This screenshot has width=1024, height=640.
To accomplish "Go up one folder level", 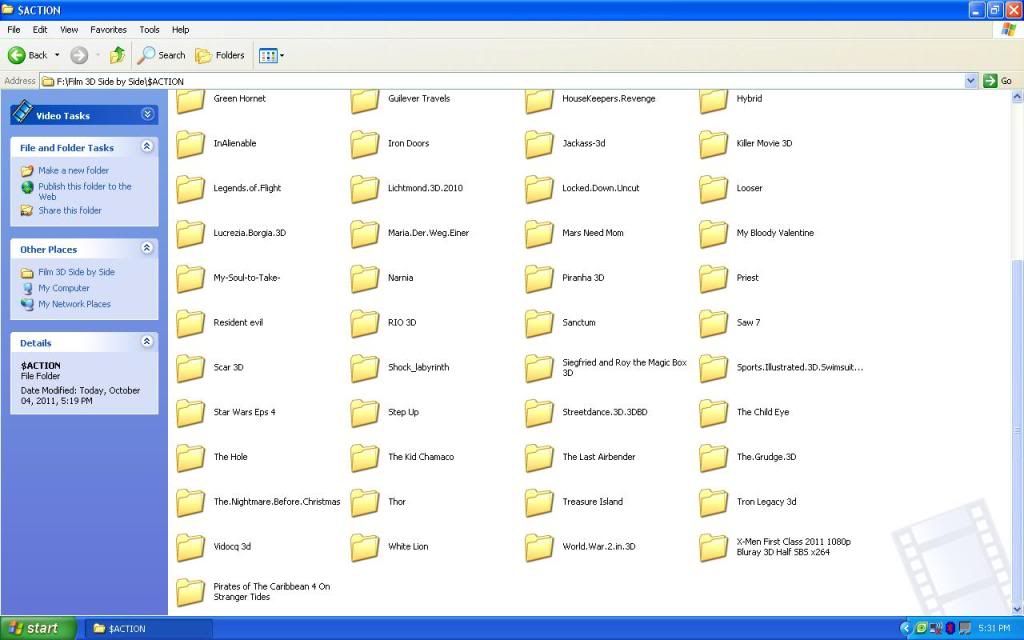I will 118,56.
